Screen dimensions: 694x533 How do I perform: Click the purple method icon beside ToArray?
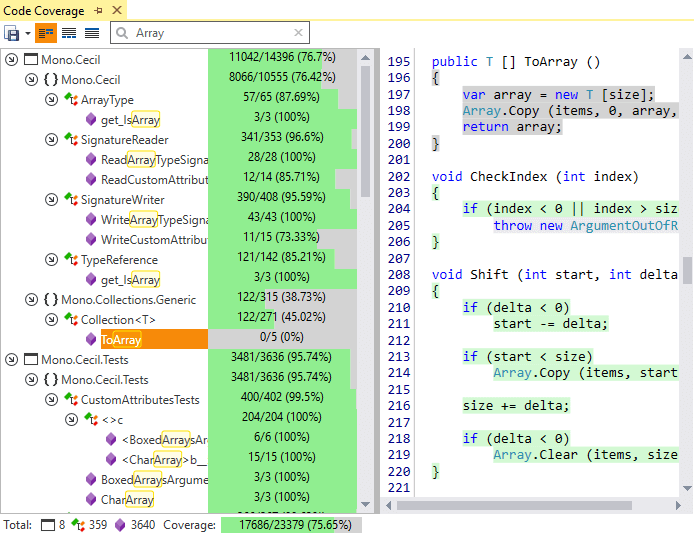click(x=91, y=340)
